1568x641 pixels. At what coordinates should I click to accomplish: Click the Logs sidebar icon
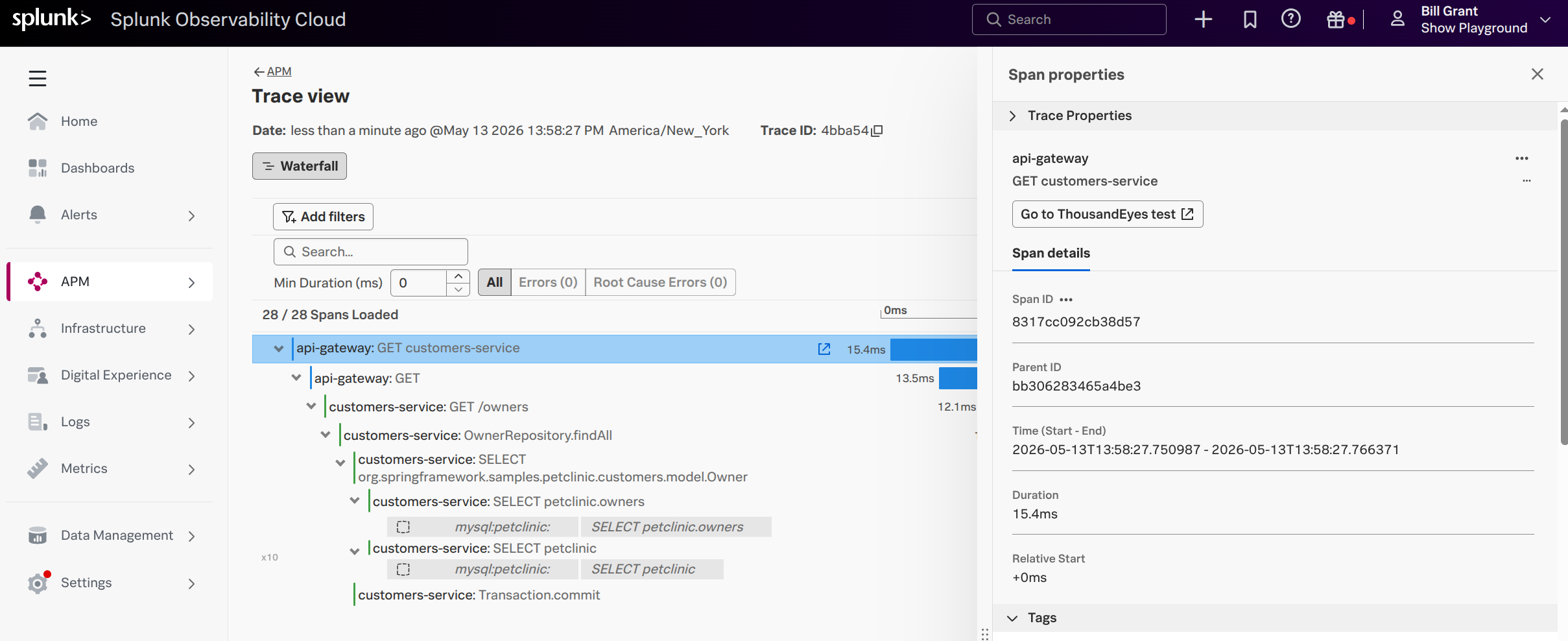pyautogui.click(x=38, y=422)
